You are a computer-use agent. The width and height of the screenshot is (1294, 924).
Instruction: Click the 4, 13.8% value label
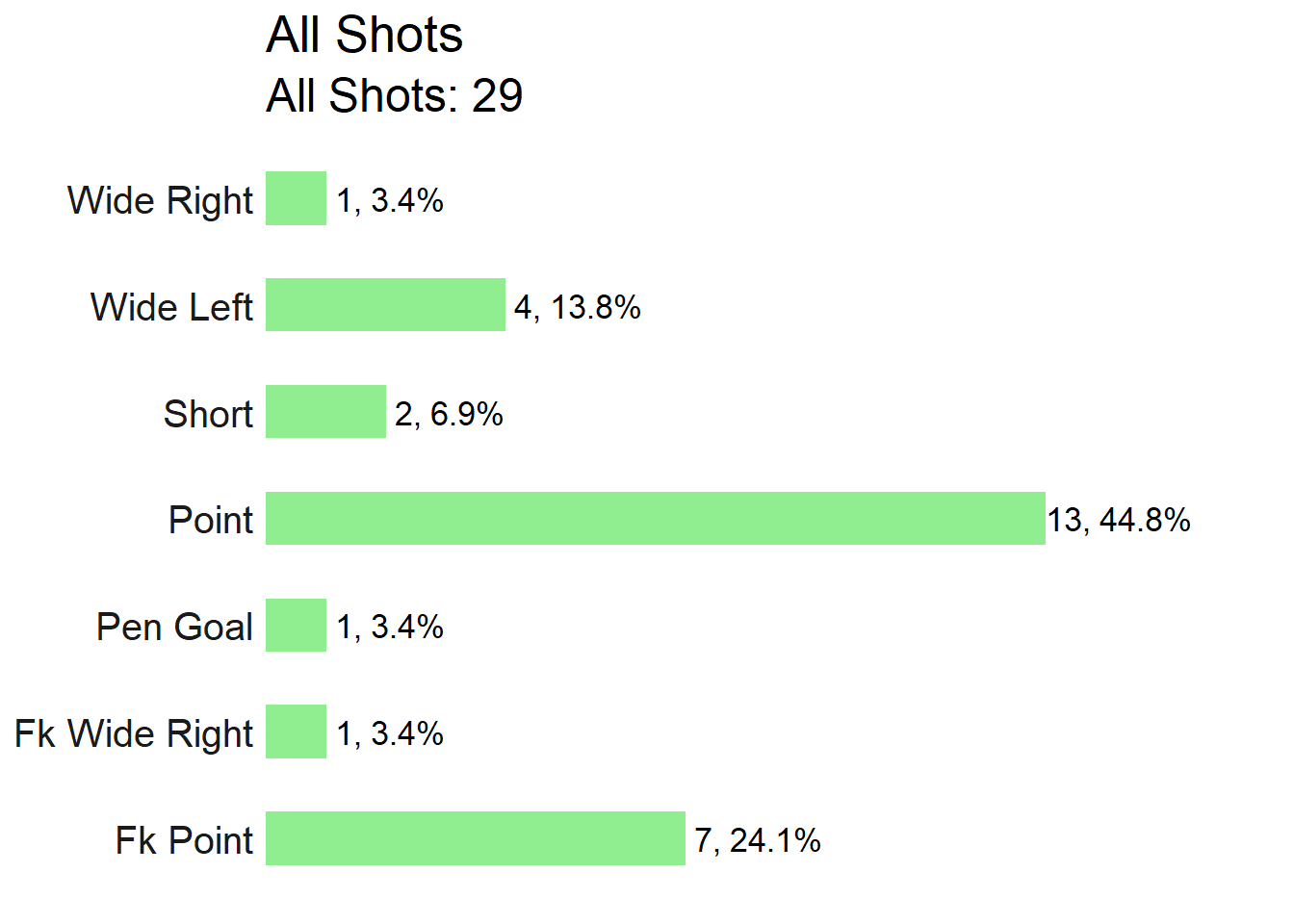point(578,308)
